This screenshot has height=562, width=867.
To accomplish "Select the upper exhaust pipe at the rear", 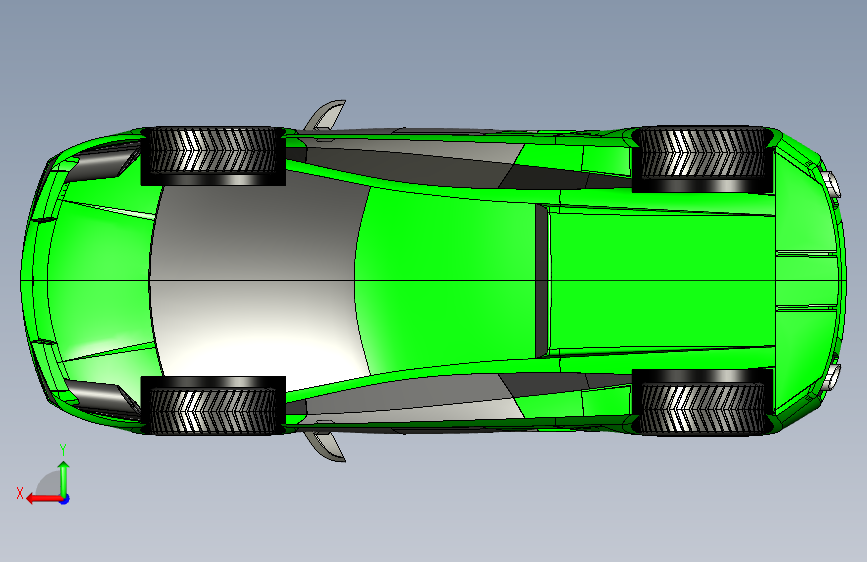I will pyautogui.click(x=831, y=184).
